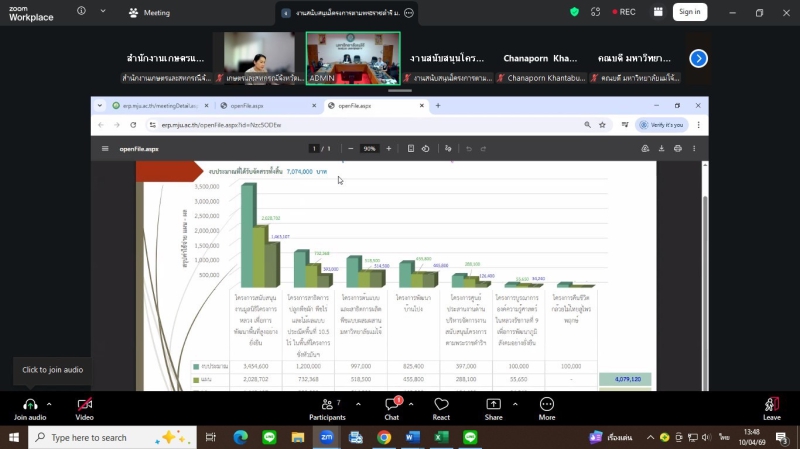Show next participants with right arrow
Viewport: 800px width, 449px height.
(699, 58)
